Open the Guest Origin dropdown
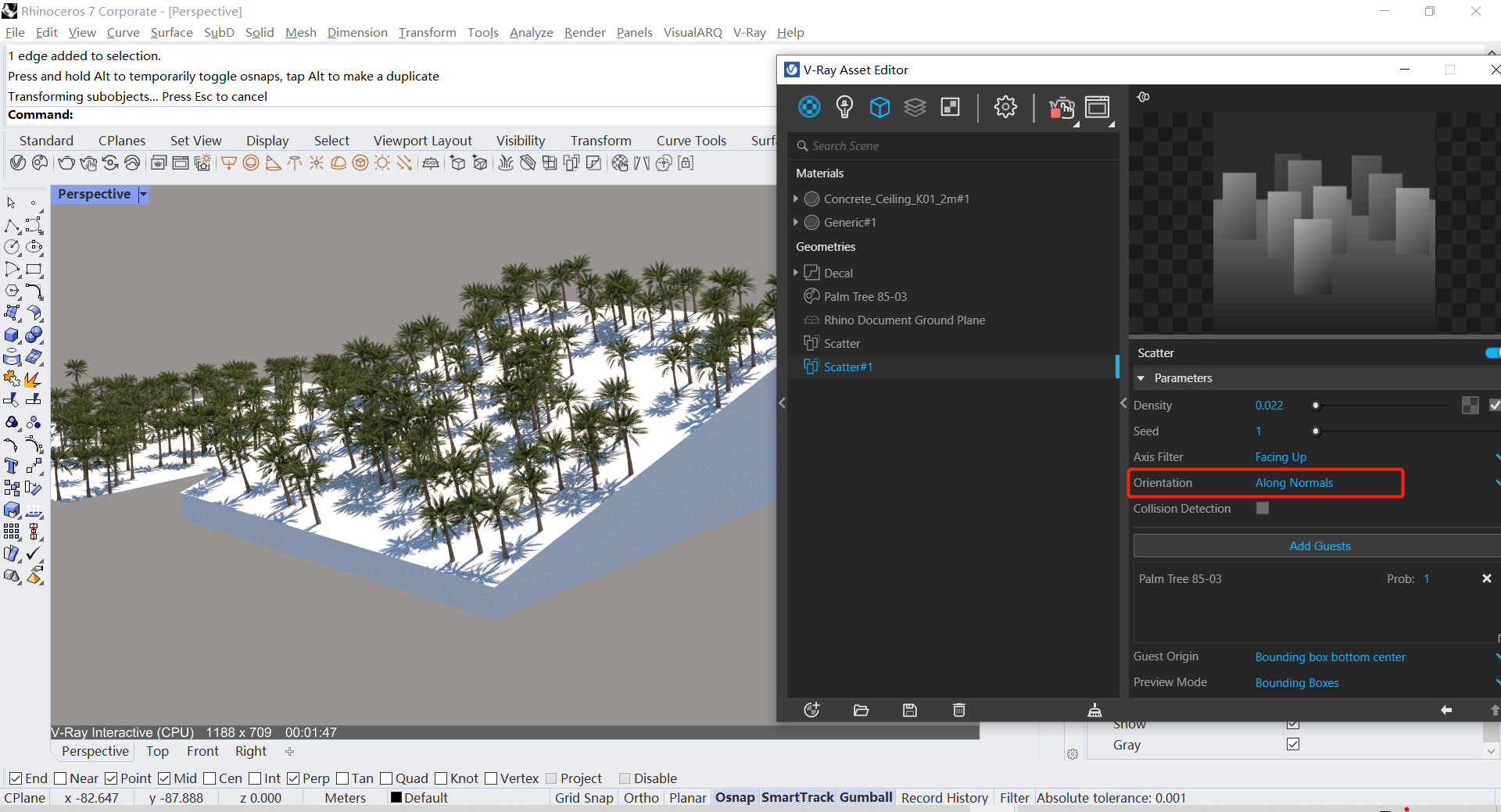1501x812 pixels. [1376, 657]
